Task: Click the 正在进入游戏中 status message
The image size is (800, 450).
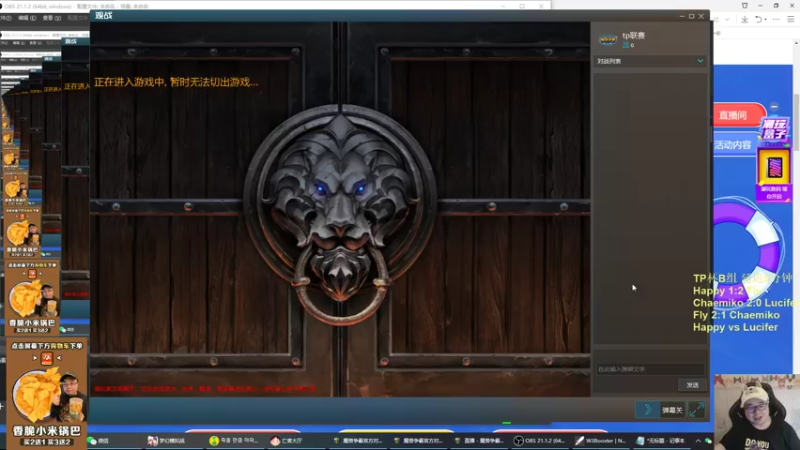Action: 176,82
